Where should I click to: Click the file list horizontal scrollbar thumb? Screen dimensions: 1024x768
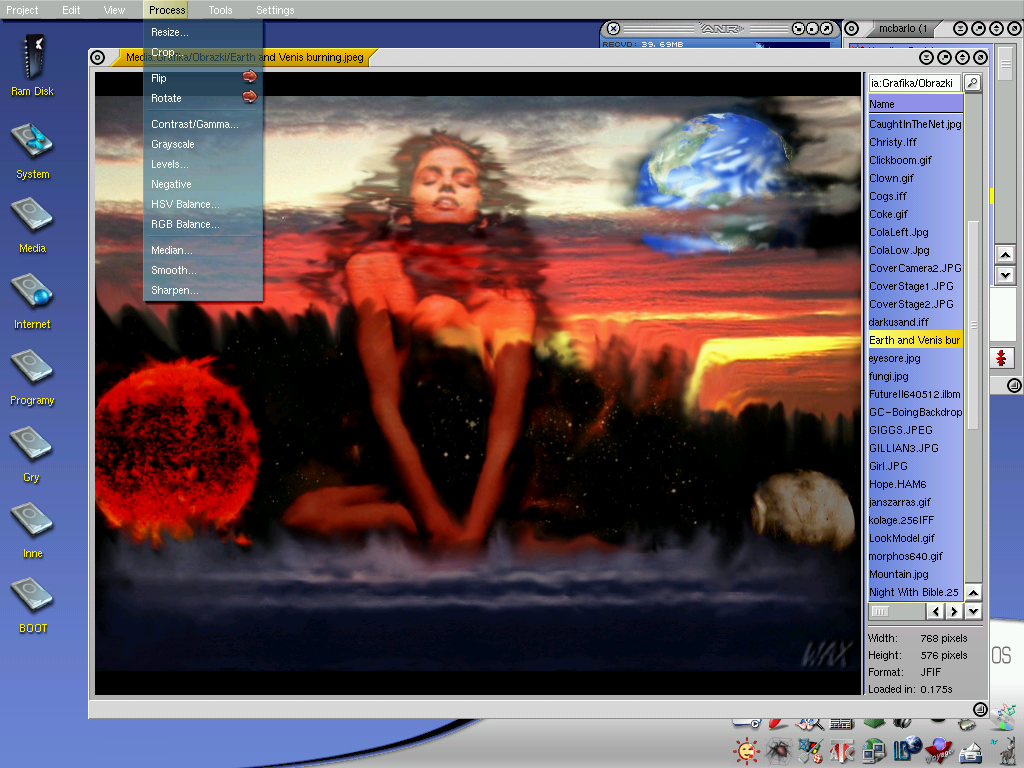coord(880,611)
